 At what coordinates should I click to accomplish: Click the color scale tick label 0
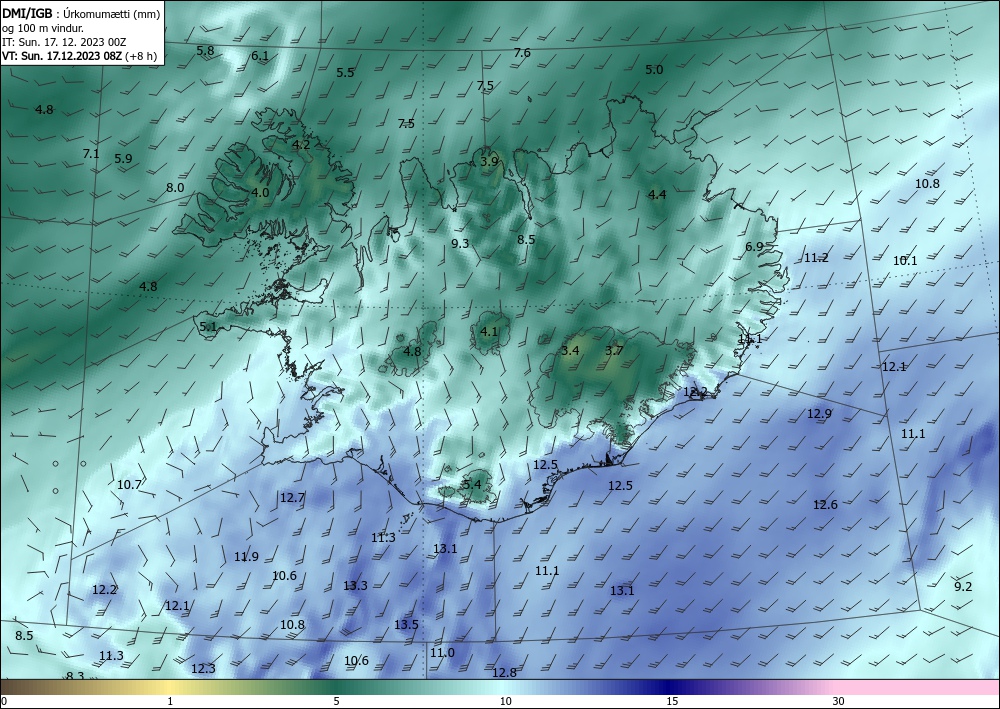tap(4, 702)
